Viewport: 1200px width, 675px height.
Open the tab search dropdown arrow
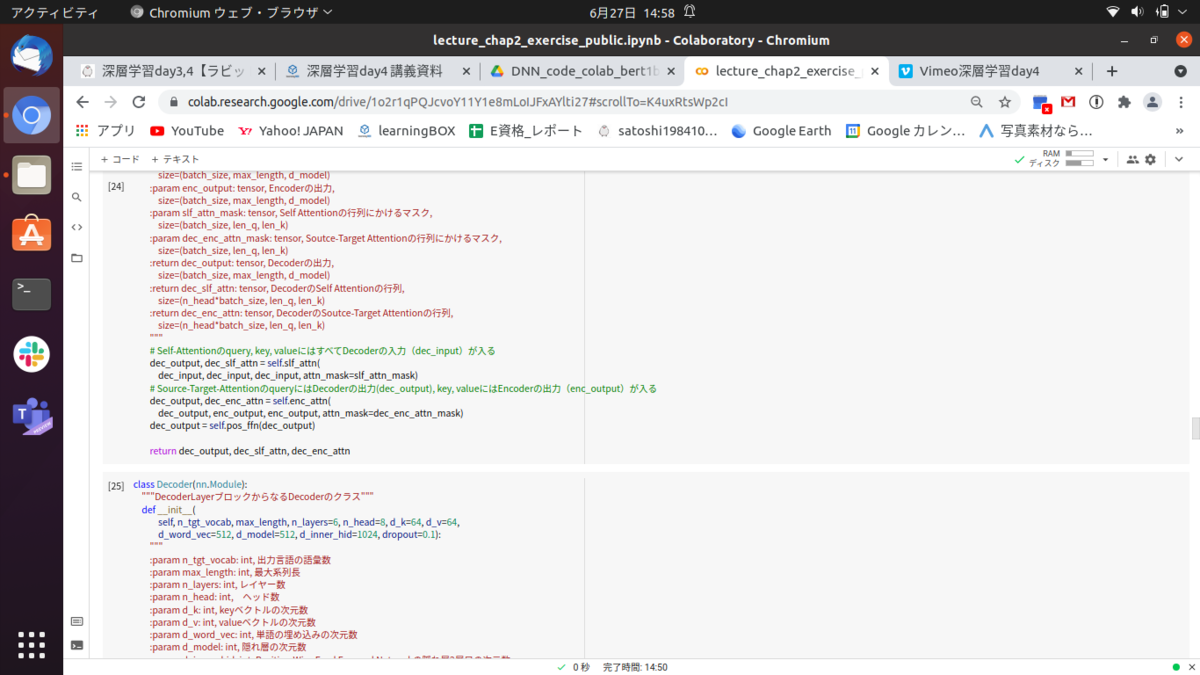[x=1179, y=71]
